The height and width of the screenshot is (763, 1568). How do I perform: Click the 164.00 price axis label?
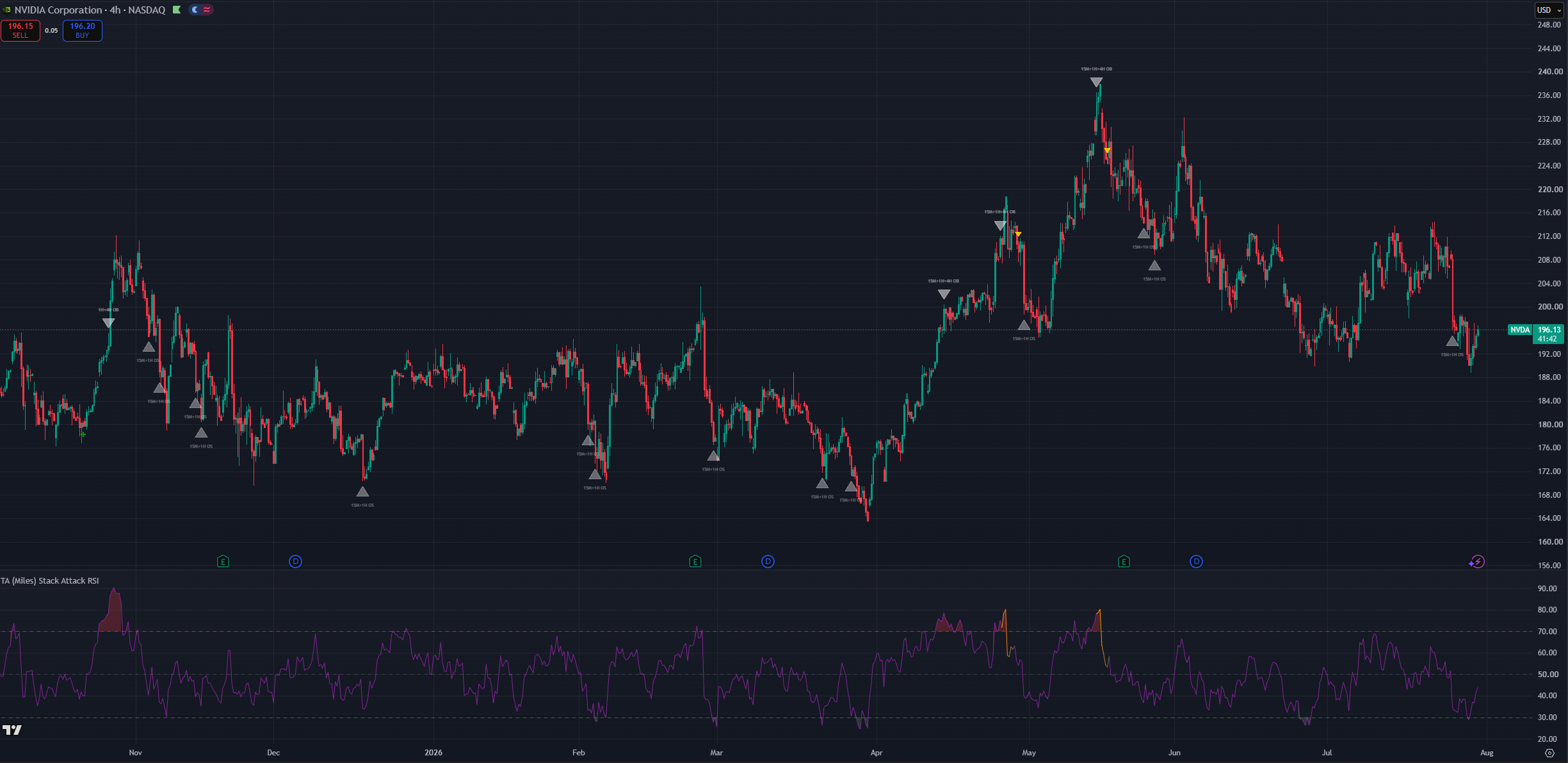click(1549, 518)
